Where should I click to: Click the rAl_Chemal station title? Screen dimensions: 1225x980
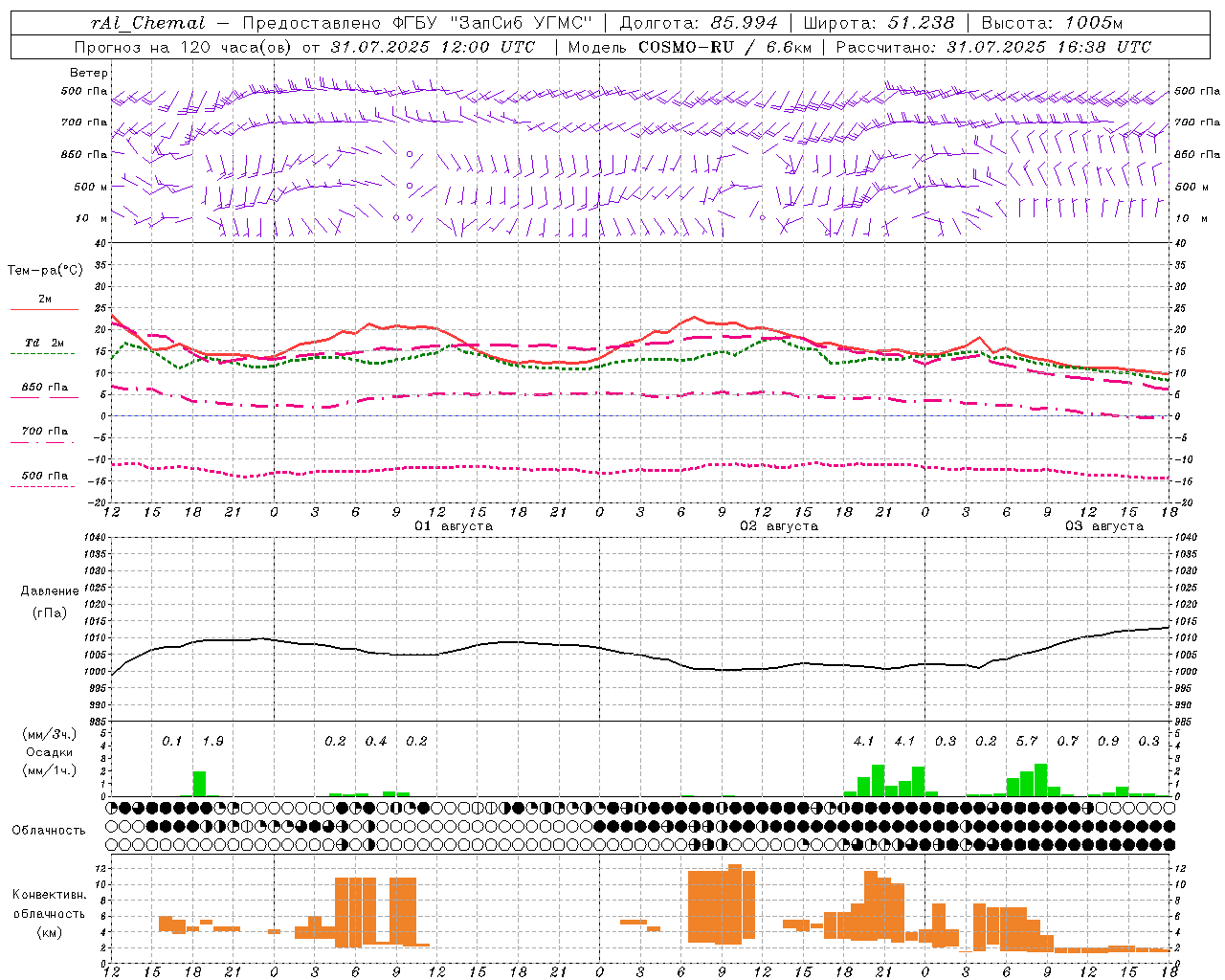click(147, 23)
